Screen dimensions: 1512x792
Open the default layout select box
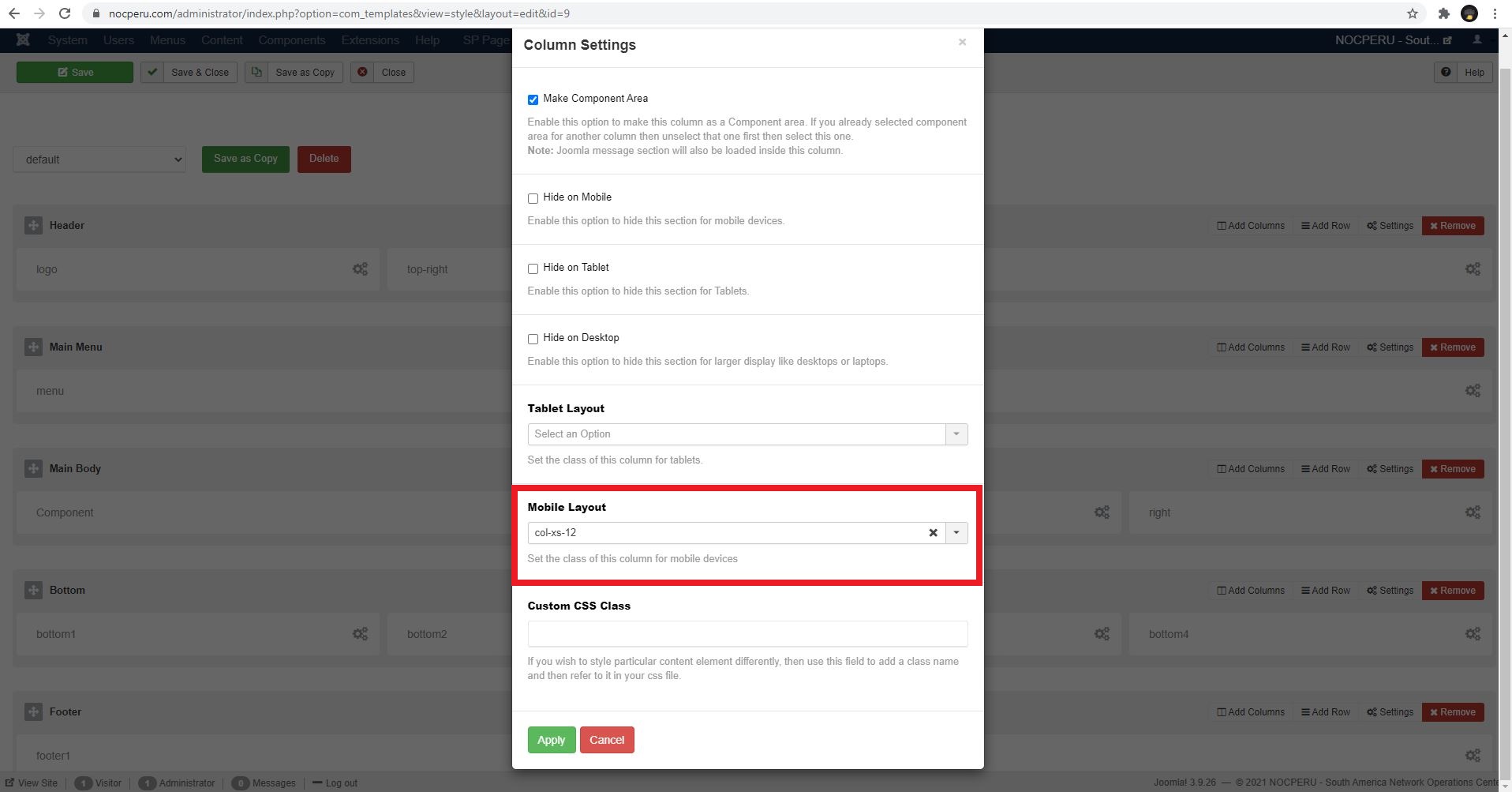pyautogui.click(x=99, y=160)
